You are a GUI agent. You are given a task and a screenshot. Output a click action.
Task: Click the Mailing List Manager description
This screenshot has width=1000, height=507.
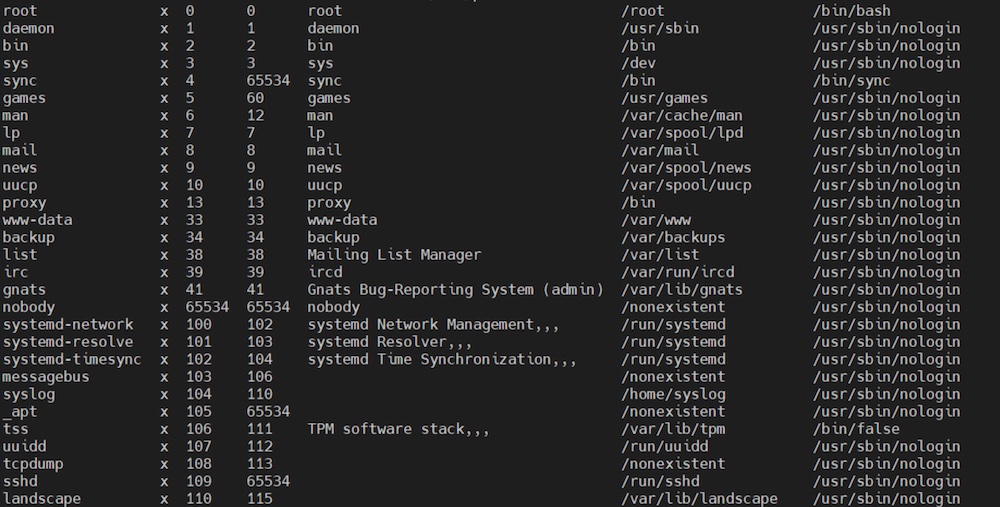tap(394, 255)
